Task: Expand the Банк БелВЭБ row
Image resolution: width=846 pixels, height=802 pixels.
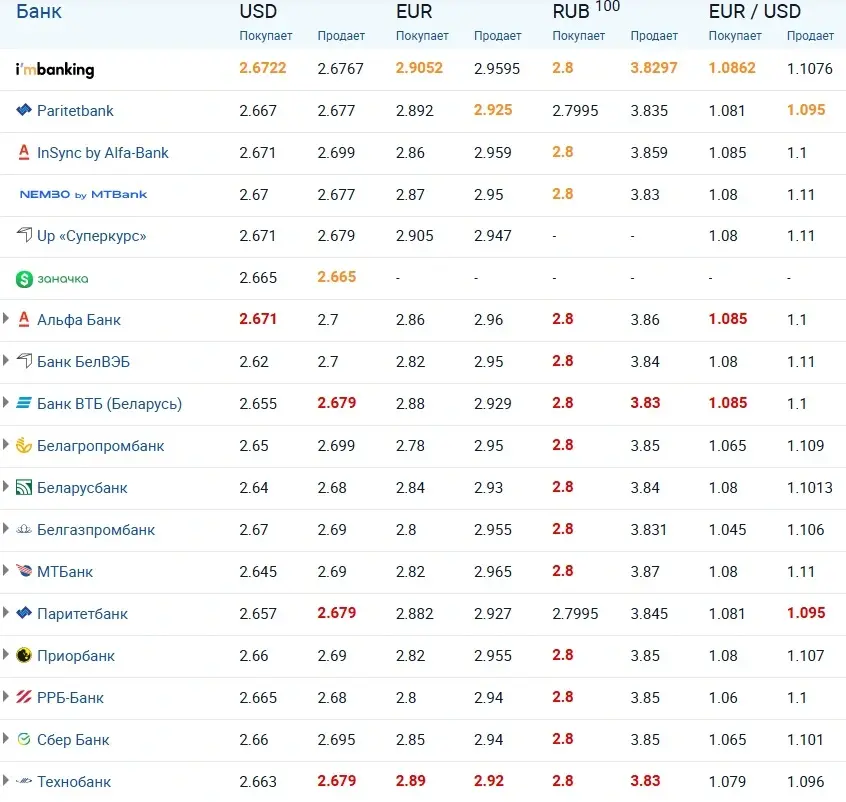Action: [x=5, y=360]
